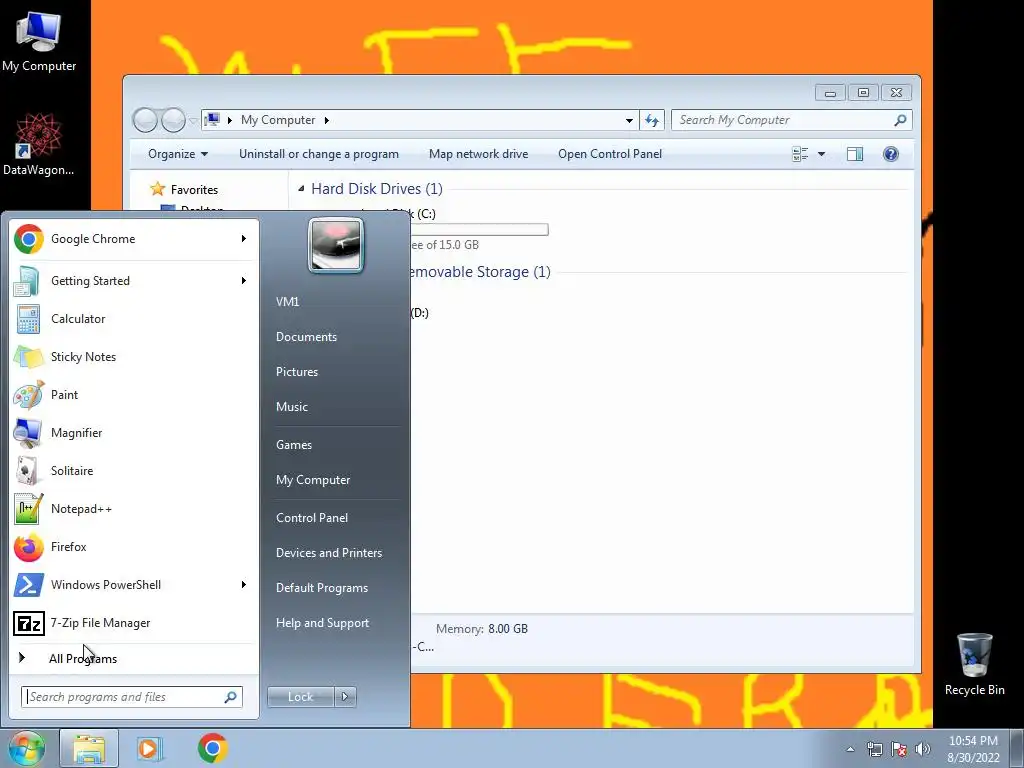This screenshot has height=768, width=1024.
Task: Click the Explorer forward button
Action: pyautogui.click(x=174, y=120)
